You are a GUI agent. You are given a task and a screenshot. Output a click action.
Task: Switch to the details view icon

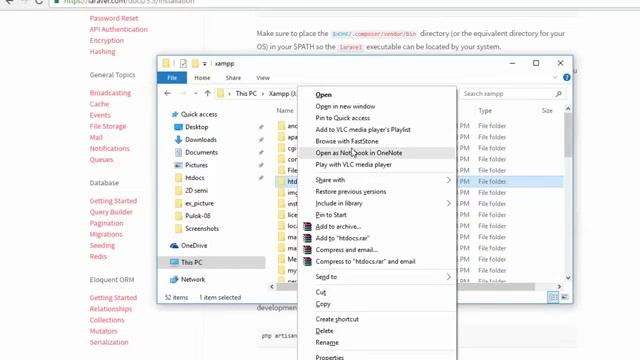point(553,297)
